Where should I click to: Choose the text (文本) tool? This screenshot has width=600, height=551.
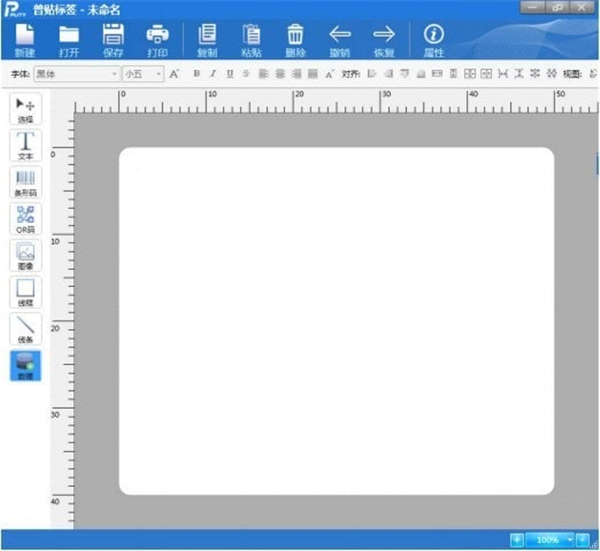point(26,146)
